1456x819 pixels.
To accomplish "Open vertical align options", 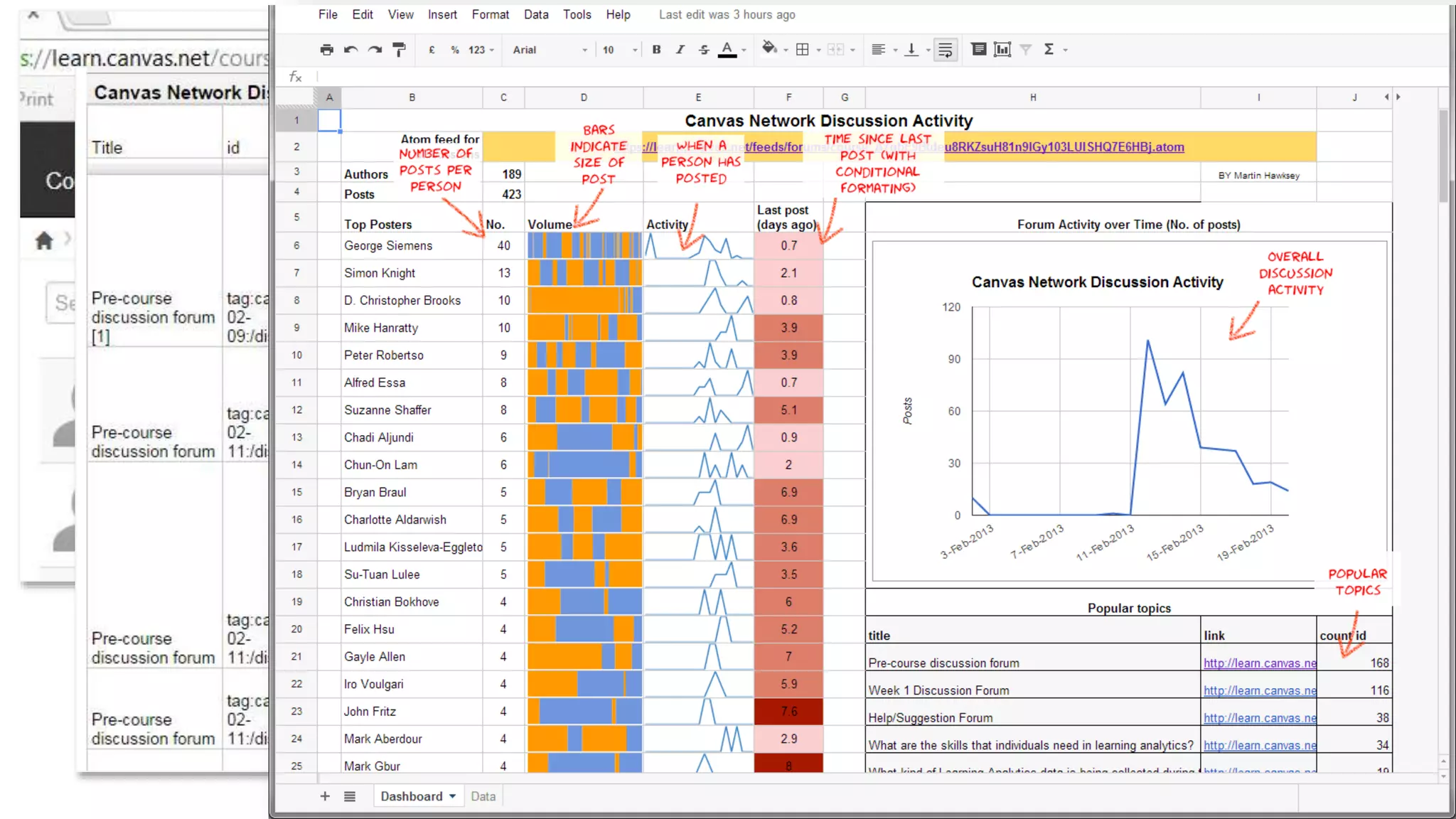I will pyautogui.click(x=911, y=50).
